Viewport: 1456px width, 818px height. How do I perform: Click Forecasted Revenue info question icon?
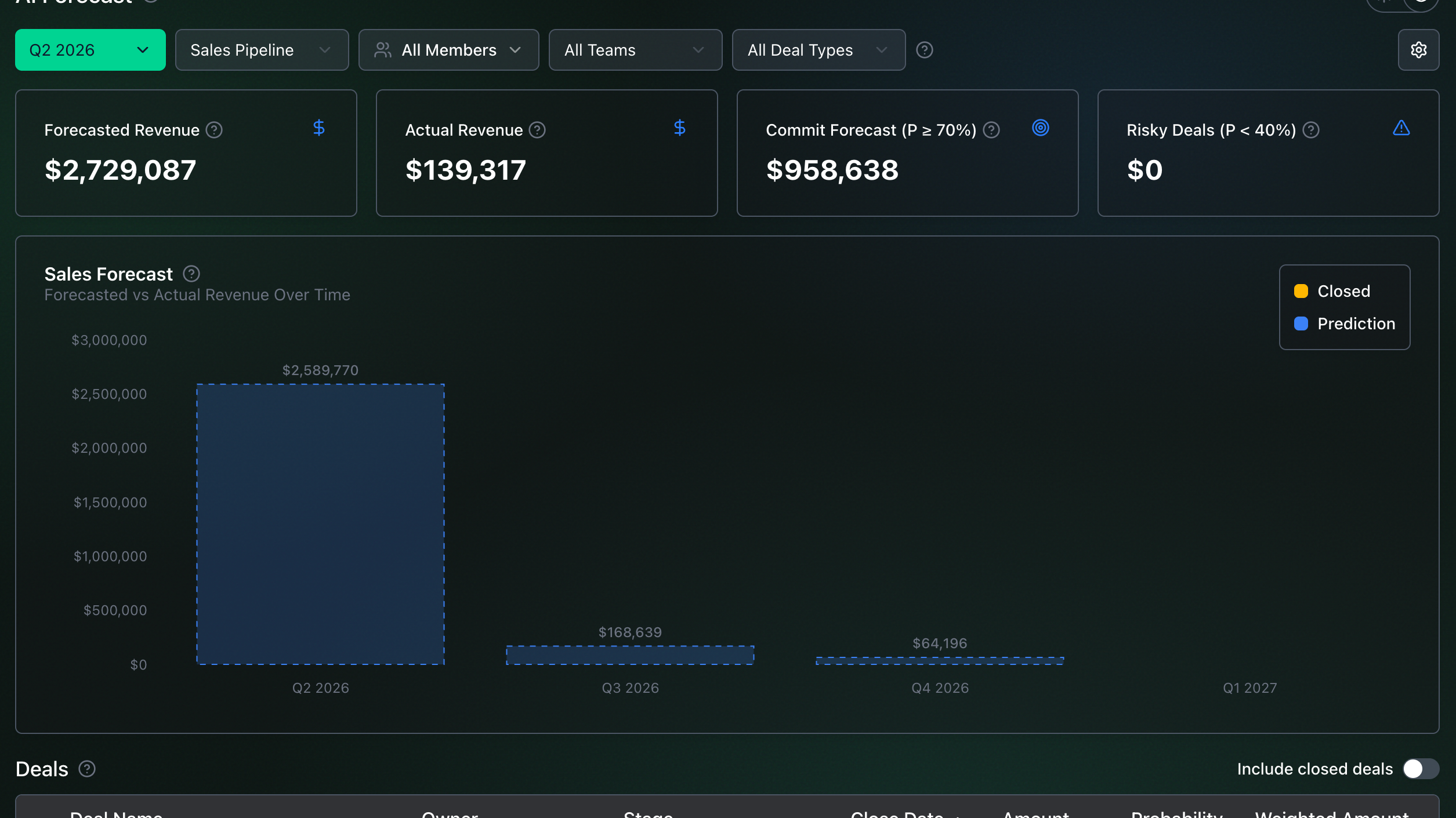coord(214,130)
